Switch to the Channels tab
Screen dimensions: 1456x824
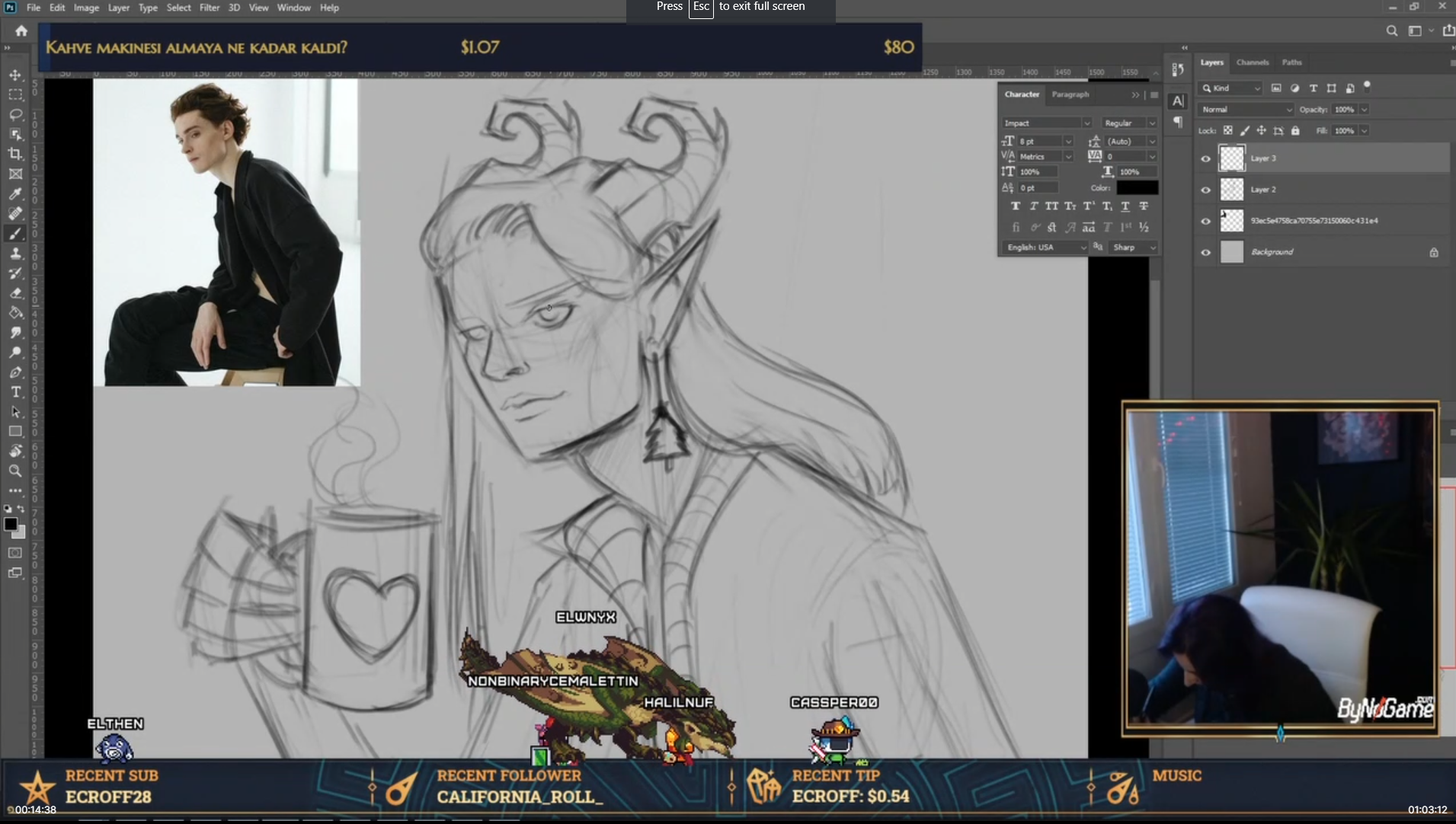pyautogui.click(x=1253, y=62)
